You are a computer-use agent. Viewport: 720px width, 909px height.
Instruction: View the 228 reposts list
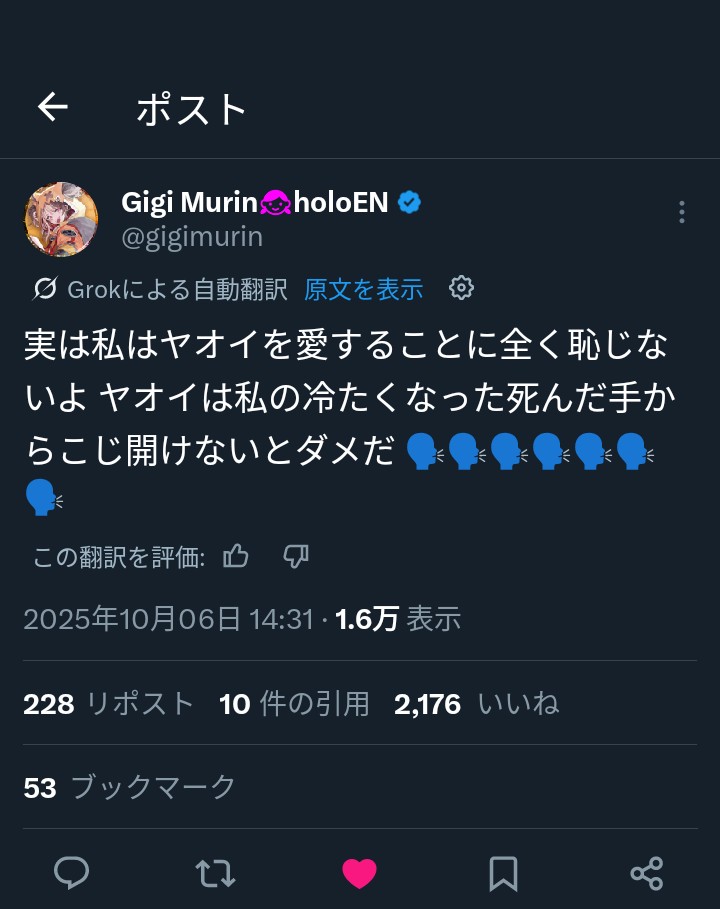pyautogui.click(x=108, y=704)
